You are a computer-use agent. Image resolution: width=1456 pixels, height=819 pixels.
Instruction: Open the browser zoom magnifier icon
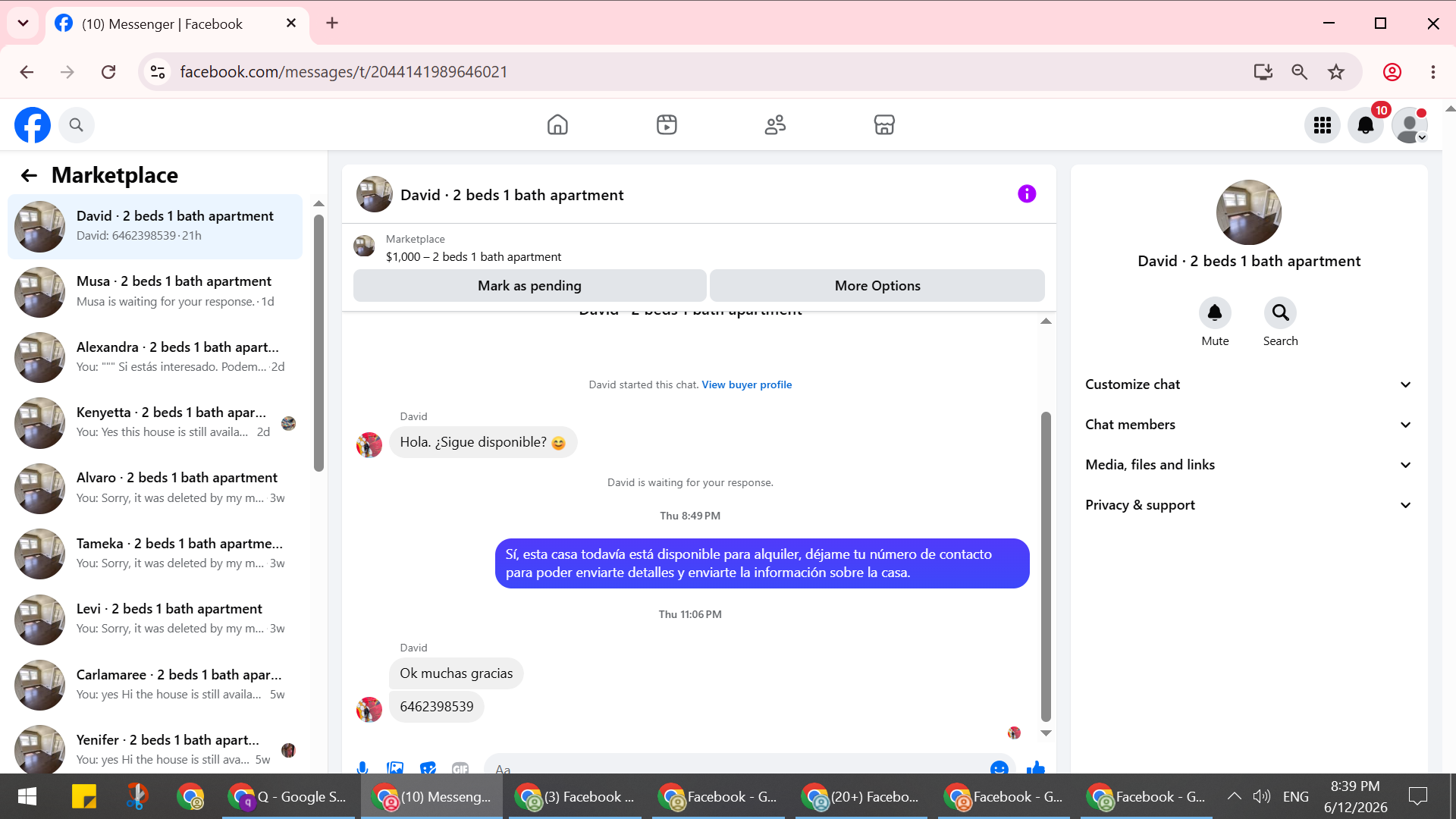pos(1299,72)
